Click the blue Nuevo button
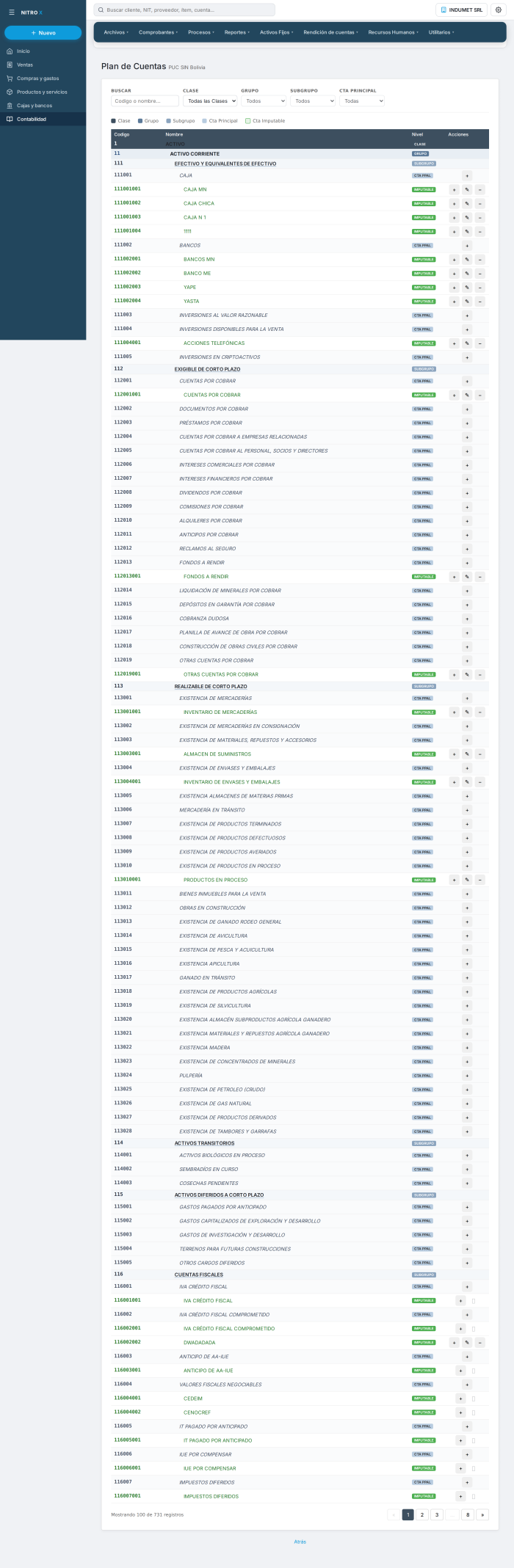Viewport: 514px width, 1568px height. (x=43, y=33)
